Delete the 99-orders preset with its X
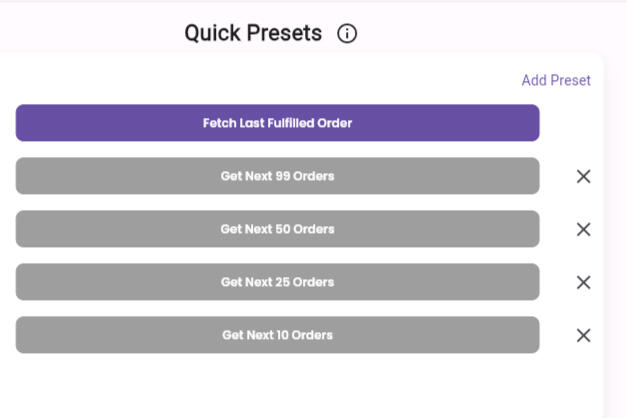Viewport: 627px width, 418px height. point(584,176)
